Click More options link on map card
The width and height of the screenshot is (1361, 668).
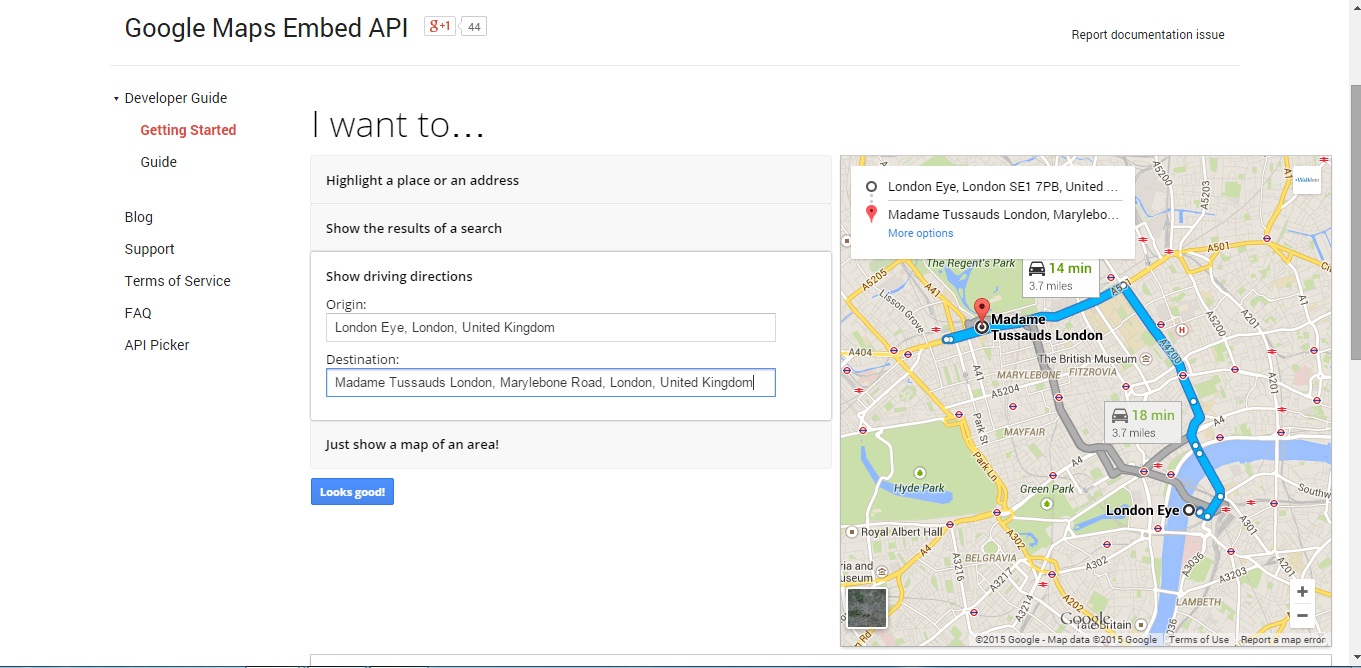[920, 233]
